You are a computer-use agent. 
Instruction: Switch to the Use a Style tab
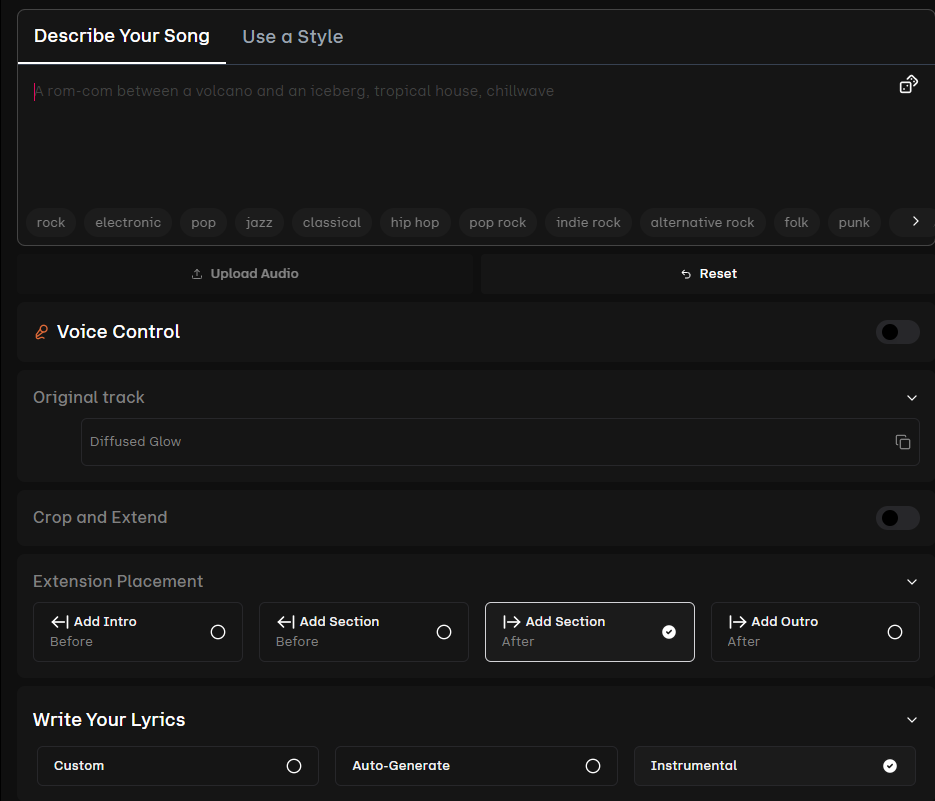click(x=292, y=37)
